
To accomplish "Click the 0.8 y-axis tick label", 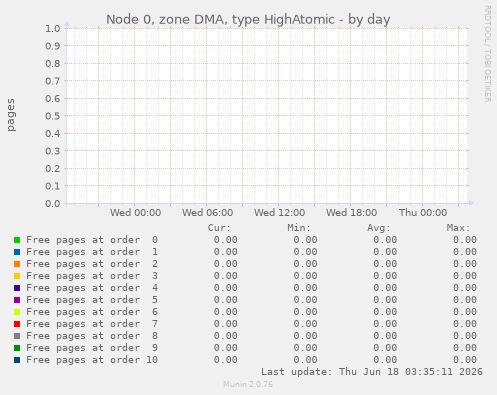I will coord(53,63).
